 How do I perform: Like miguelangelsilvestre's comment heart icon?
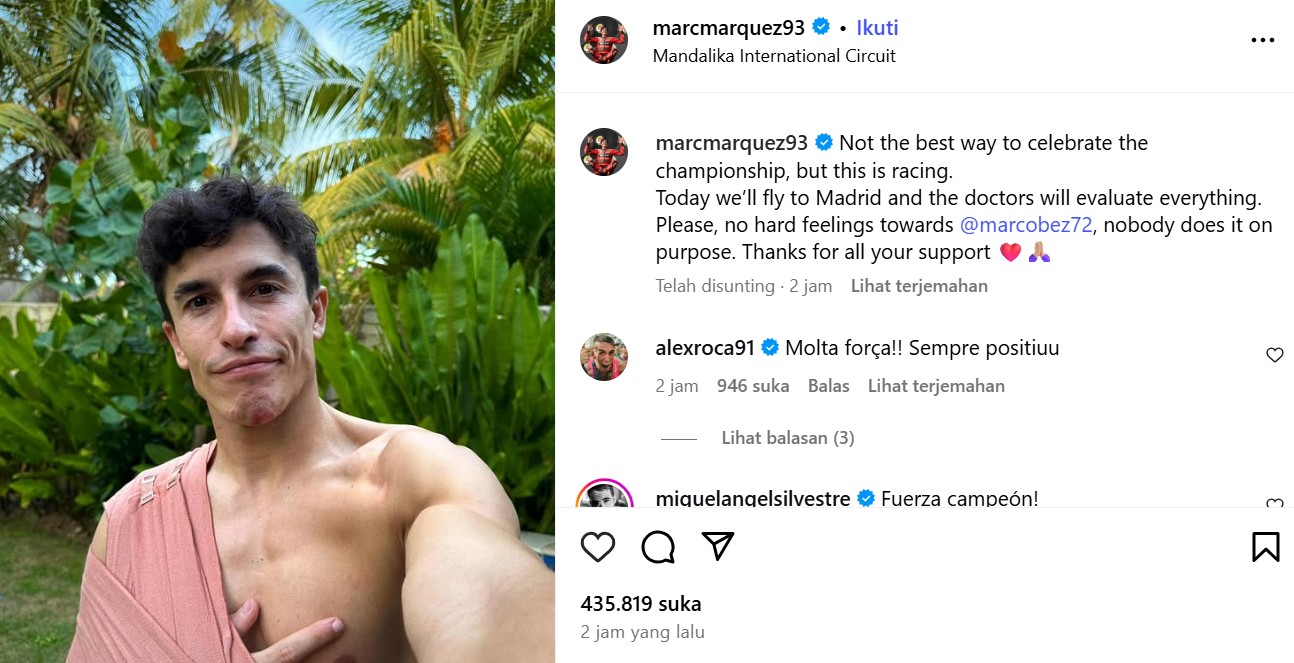(x=1274, y=505)
